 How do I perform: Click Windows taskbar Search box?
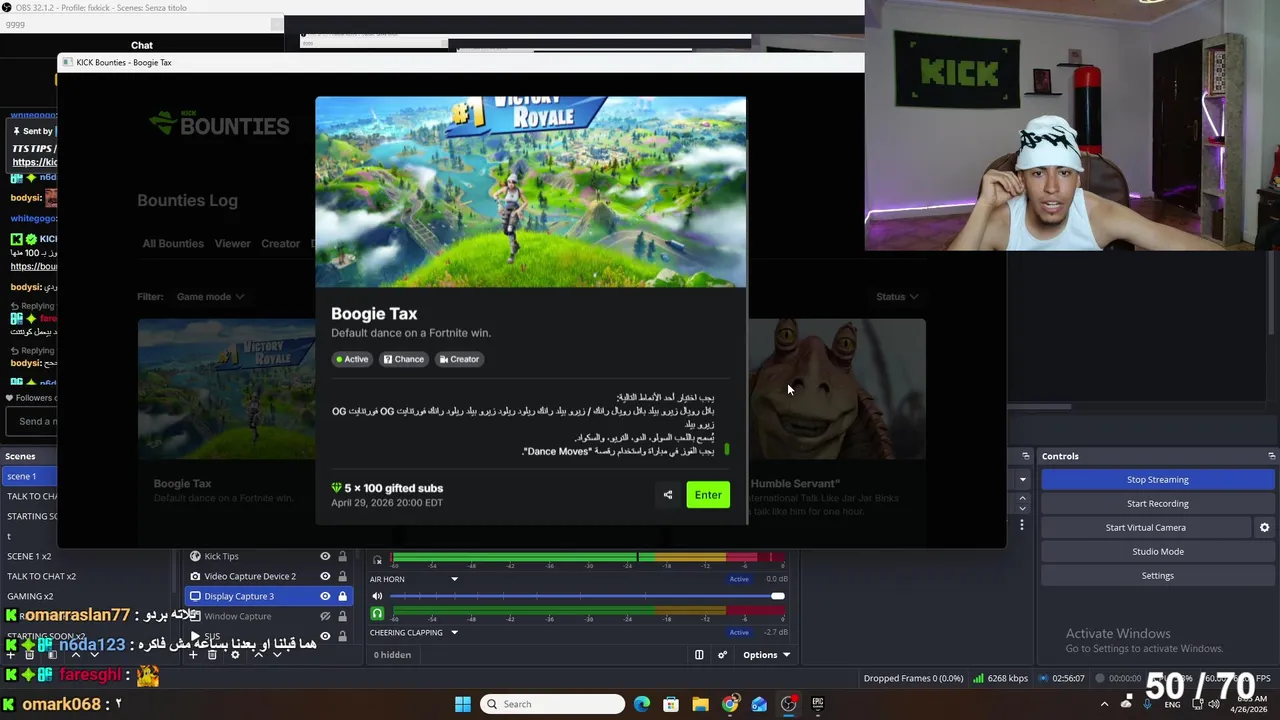pos(552,704)
